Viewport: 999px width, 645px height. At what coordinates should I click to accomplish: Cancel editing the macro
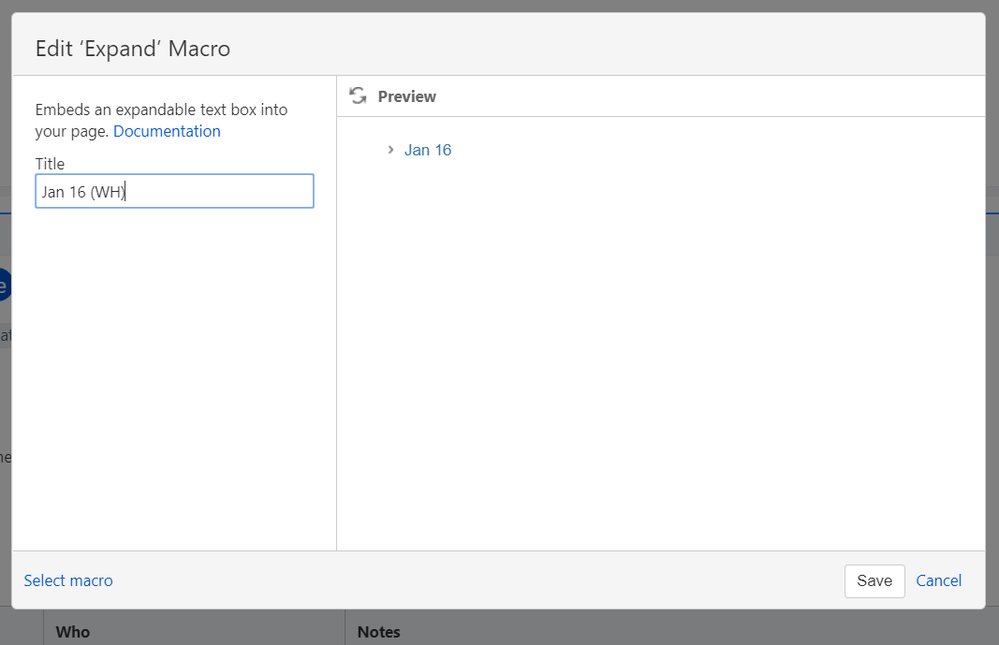(x=938, y=581)
